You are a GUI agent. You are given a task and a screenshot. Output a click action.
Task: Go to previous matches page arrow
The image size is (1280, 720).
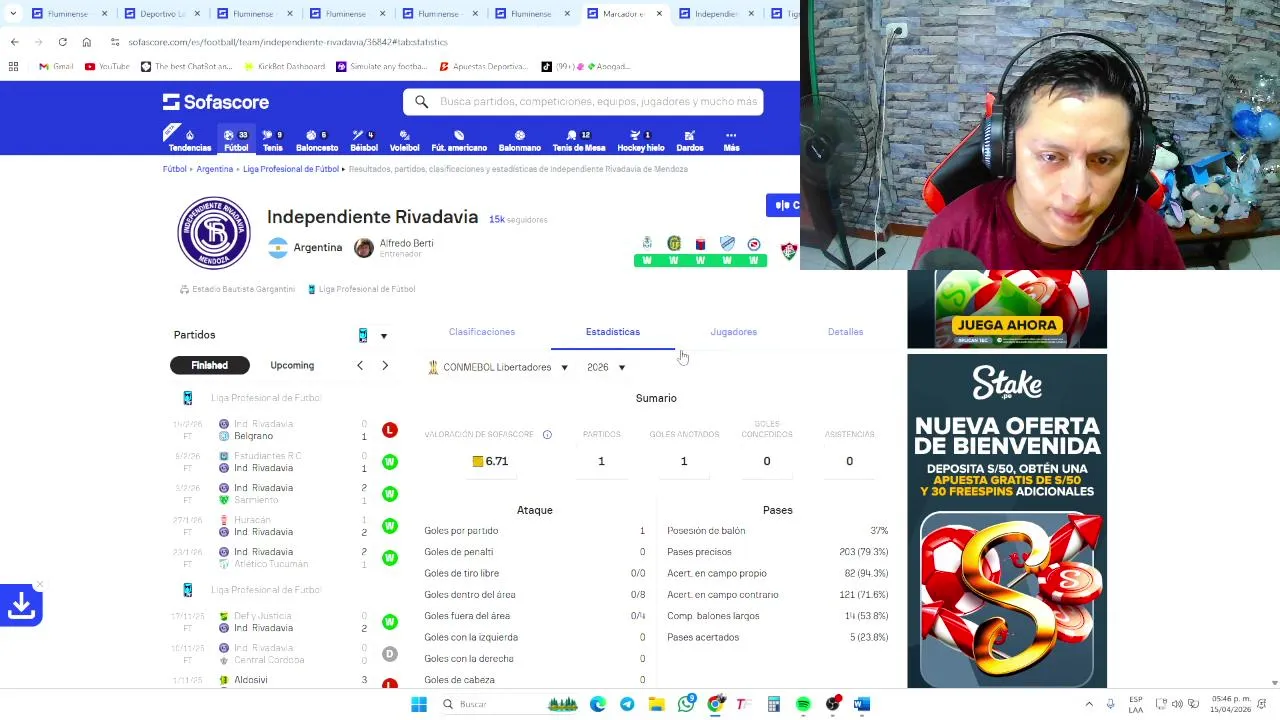pyautogui.click(x=360, y=366)
